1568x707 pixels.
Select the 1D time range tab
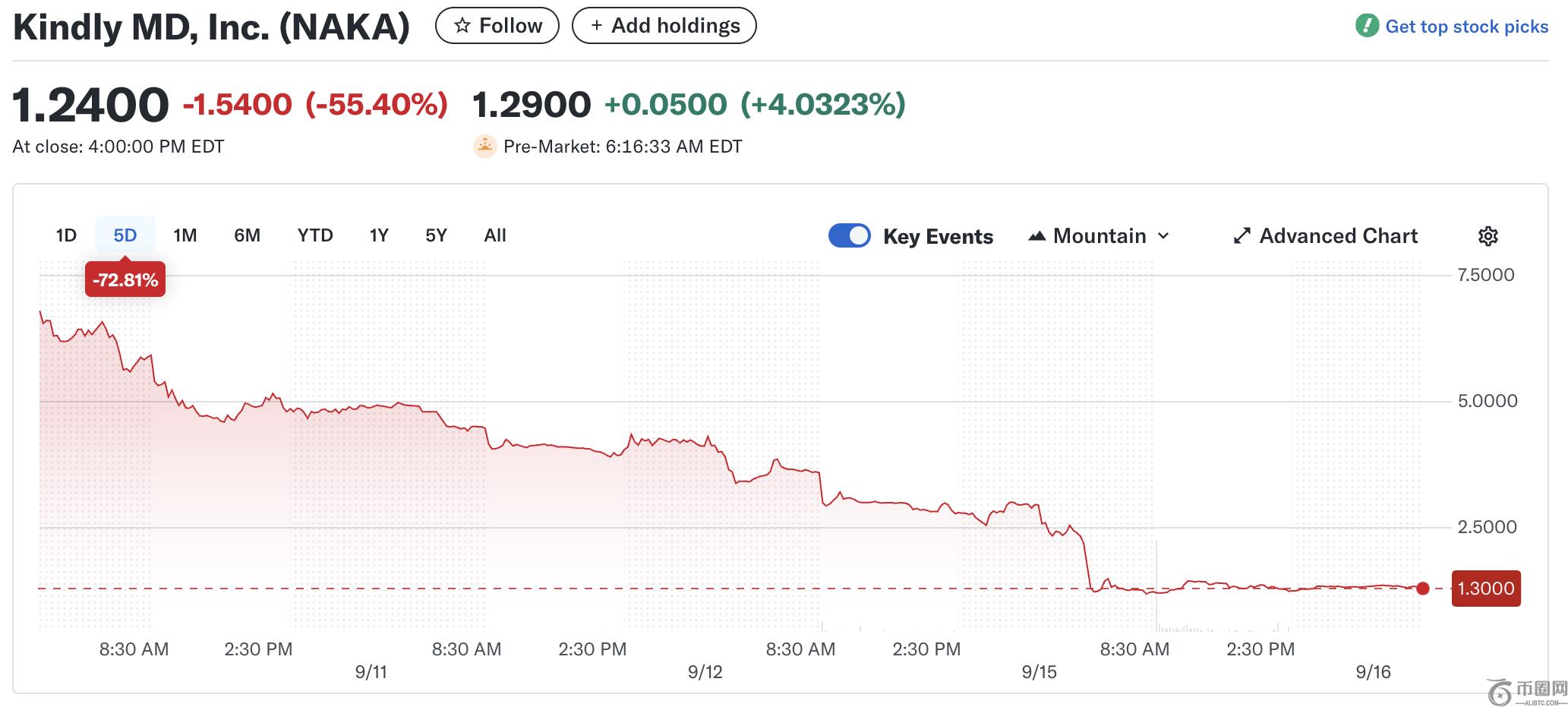[x=66, y=235]
